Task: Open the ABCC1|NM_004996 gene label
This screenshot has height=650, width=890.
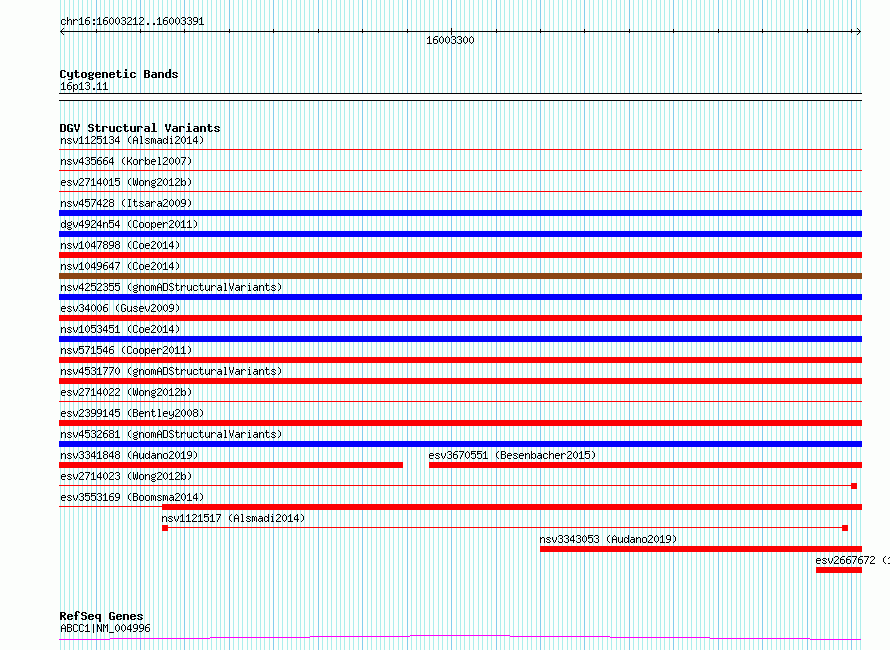Action: coord(105,628)
